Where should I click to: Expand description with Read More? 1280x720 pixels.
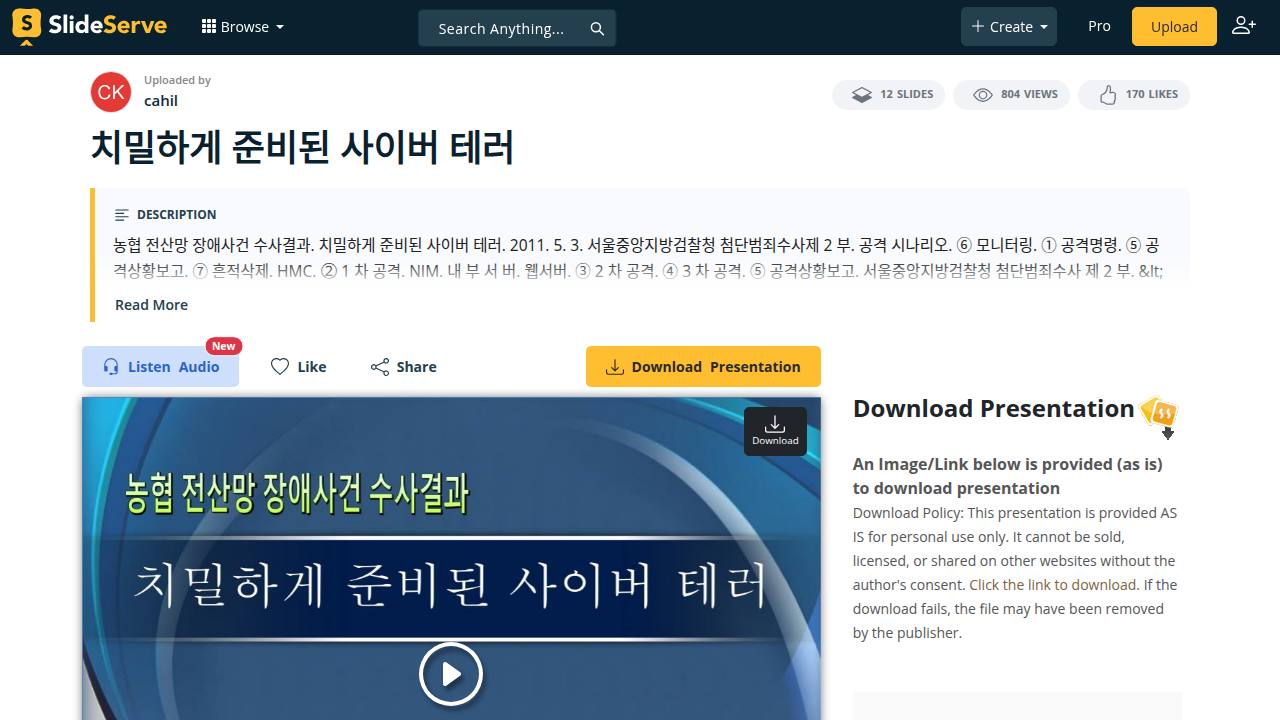151,305
